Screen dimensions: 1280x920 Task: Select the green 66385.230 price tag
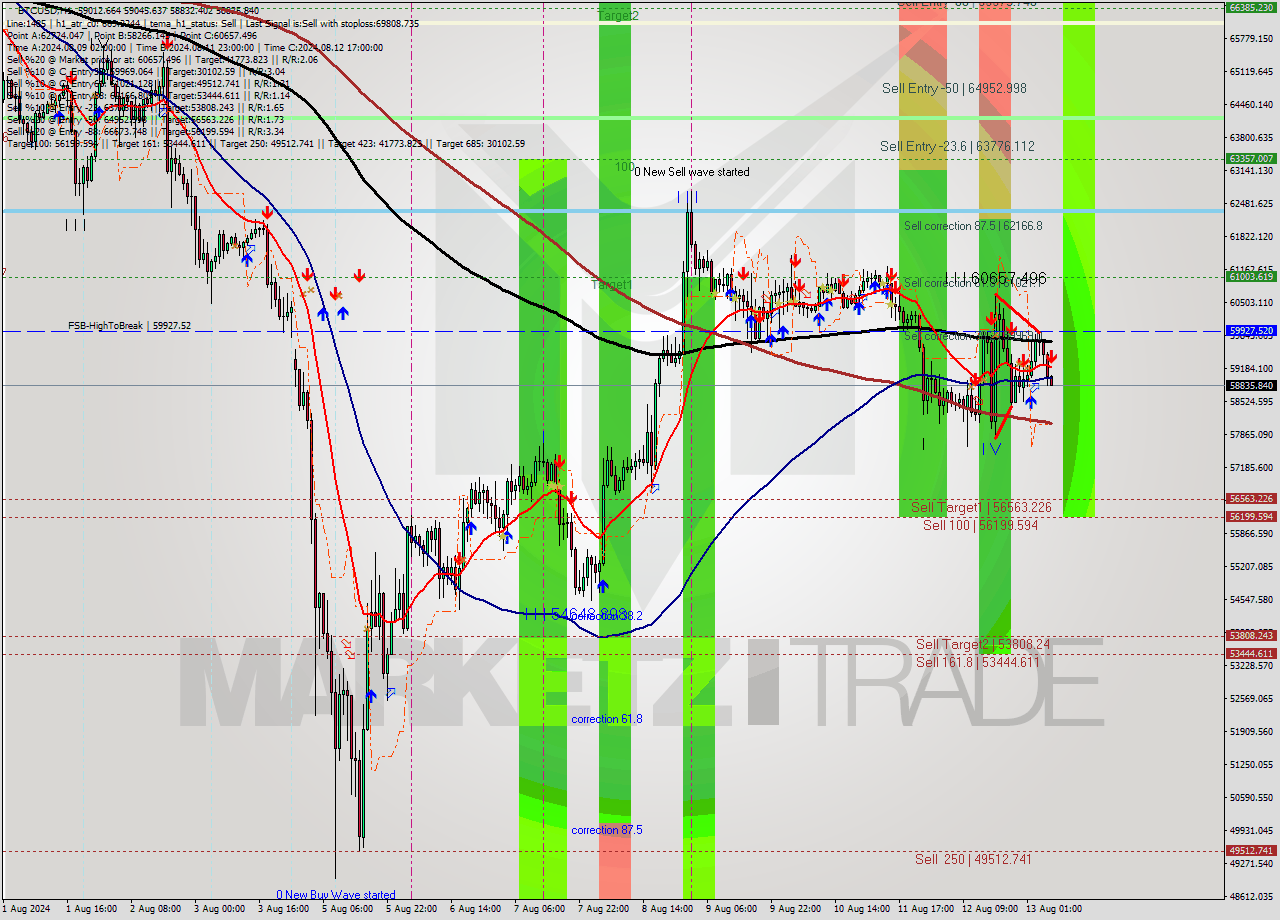pyautogui.click(x=1250, y=7)
